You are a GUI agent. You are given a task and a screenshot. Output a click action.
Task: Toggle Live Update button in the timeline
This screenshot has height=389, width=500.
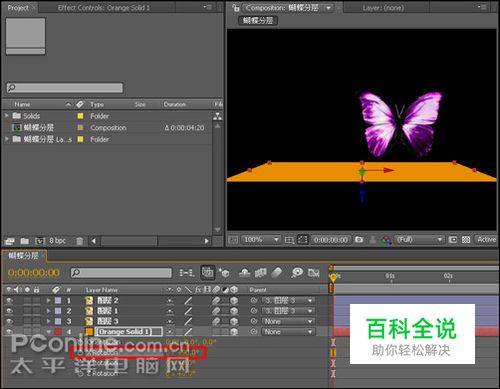coord(208,273)
